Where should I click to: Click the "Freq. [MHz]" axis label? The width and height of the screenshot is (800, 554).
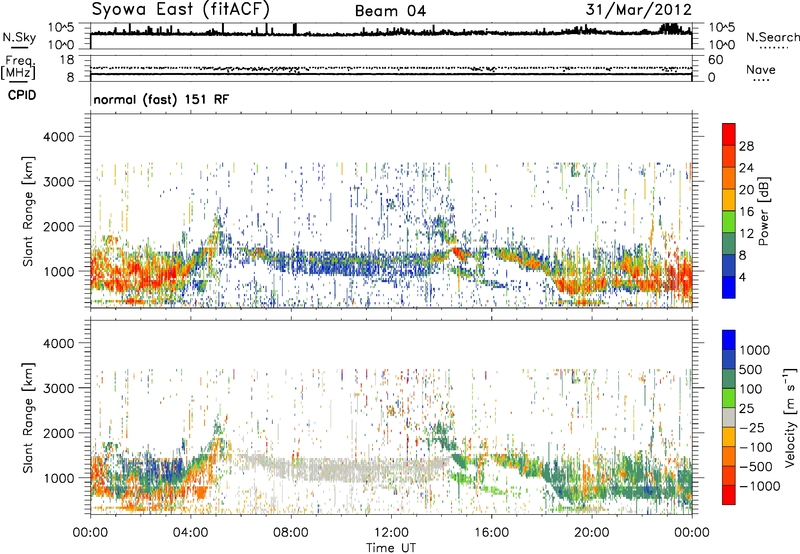(18, 68)
